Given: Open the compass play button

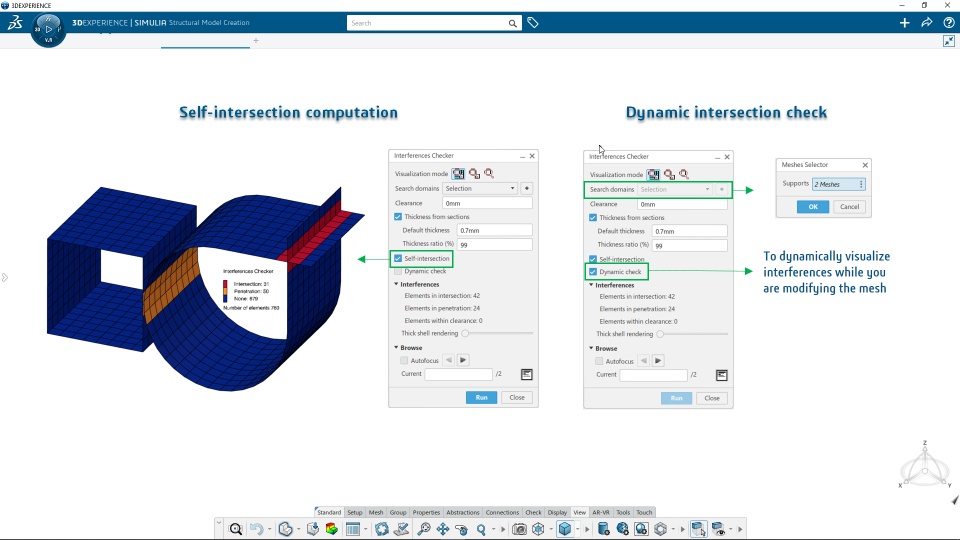Looking at the screenshot, I should [48, 29].
